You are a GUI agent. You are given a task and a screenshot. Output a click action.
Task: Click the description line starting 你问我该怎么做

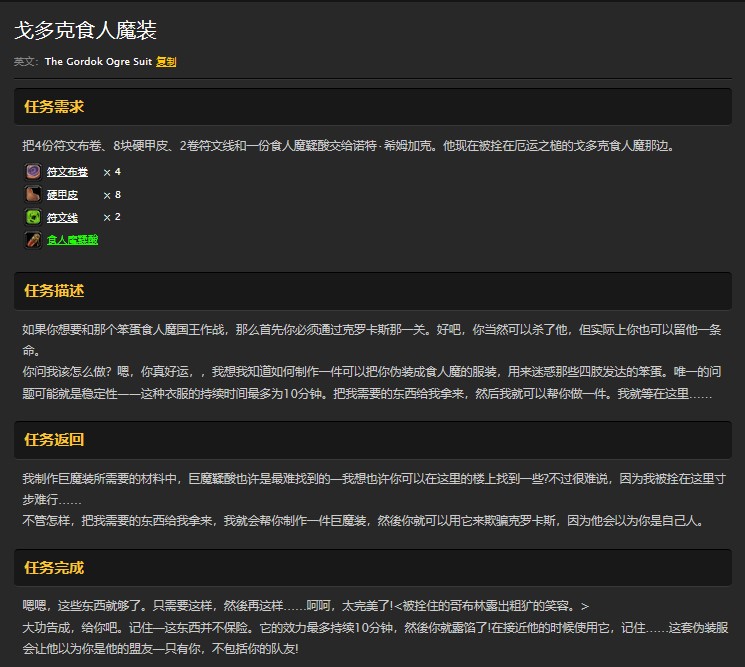(372, 382)
